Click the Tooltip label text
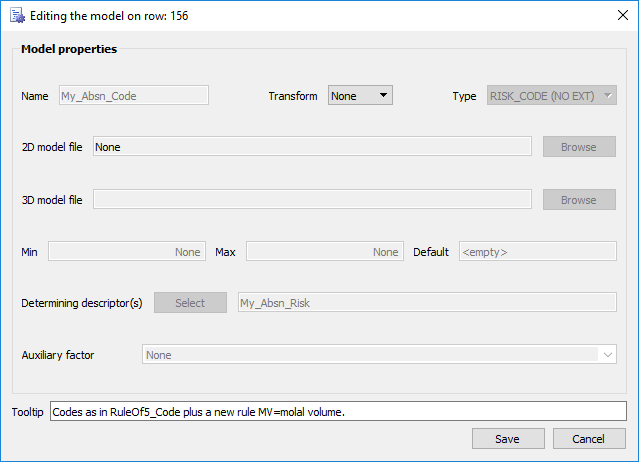The height and width of the screenshot is (462, 639). coord(28,412)
